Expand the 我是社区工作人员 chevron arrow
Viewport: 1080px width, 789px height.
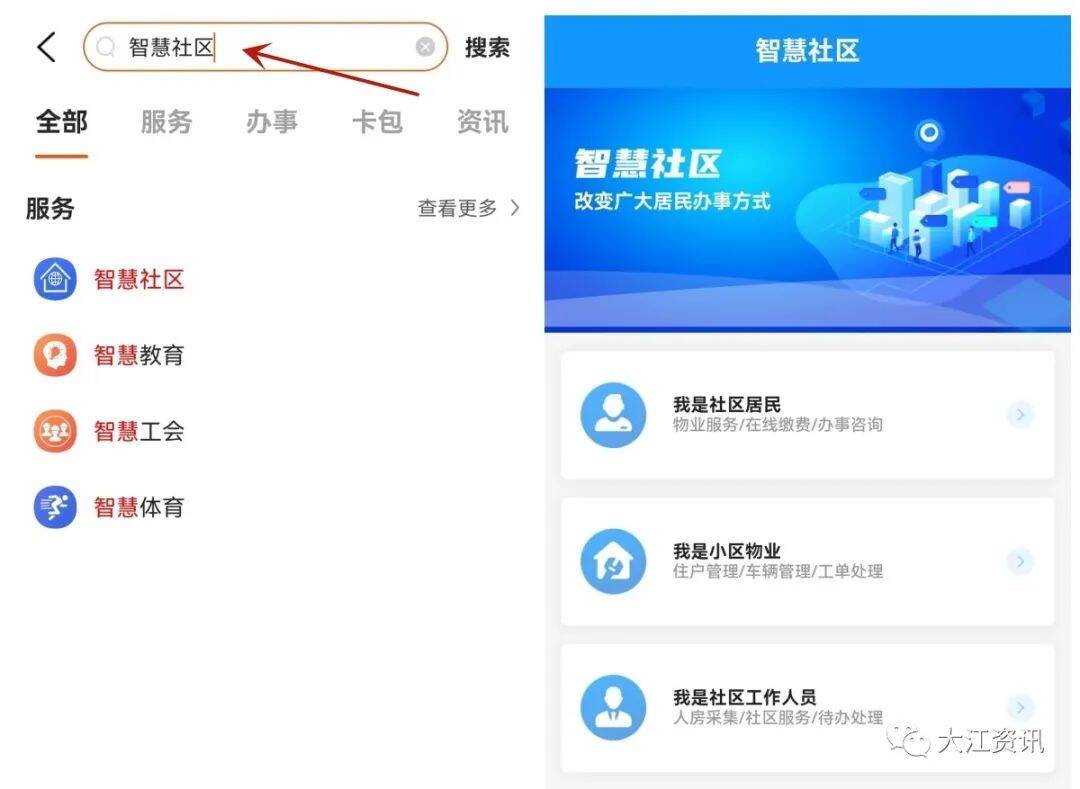pyautogui.click(x=1020, y=707)
